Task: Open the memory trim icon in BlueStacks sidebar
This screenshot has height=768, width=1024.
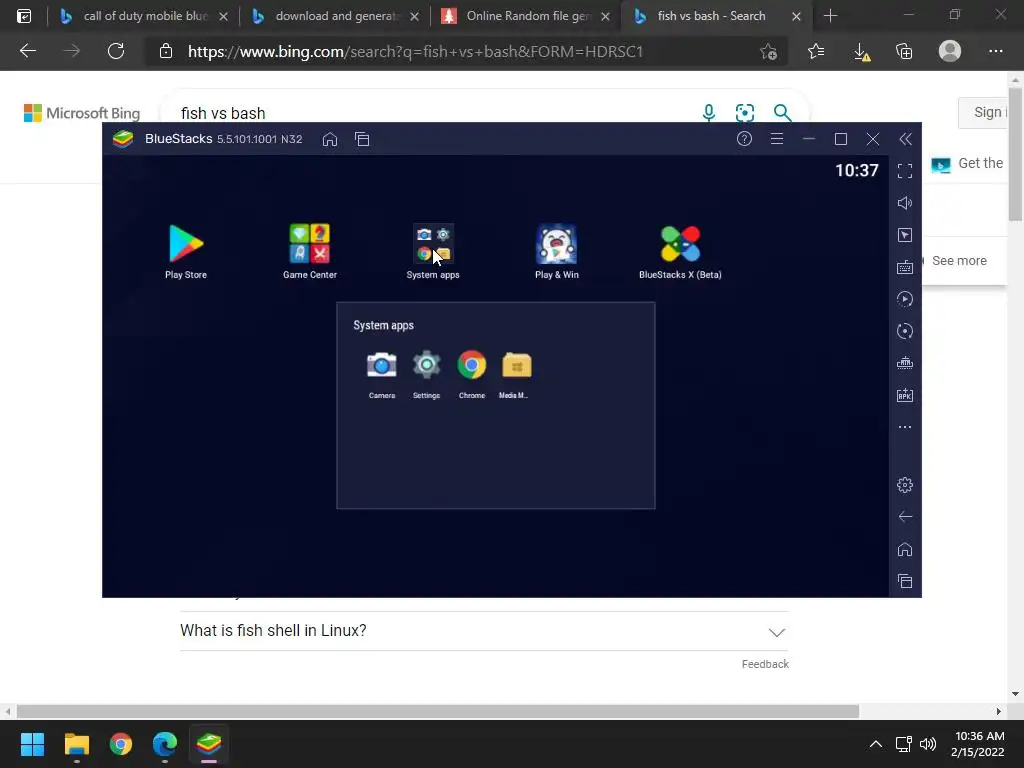Action: [904, 363]
